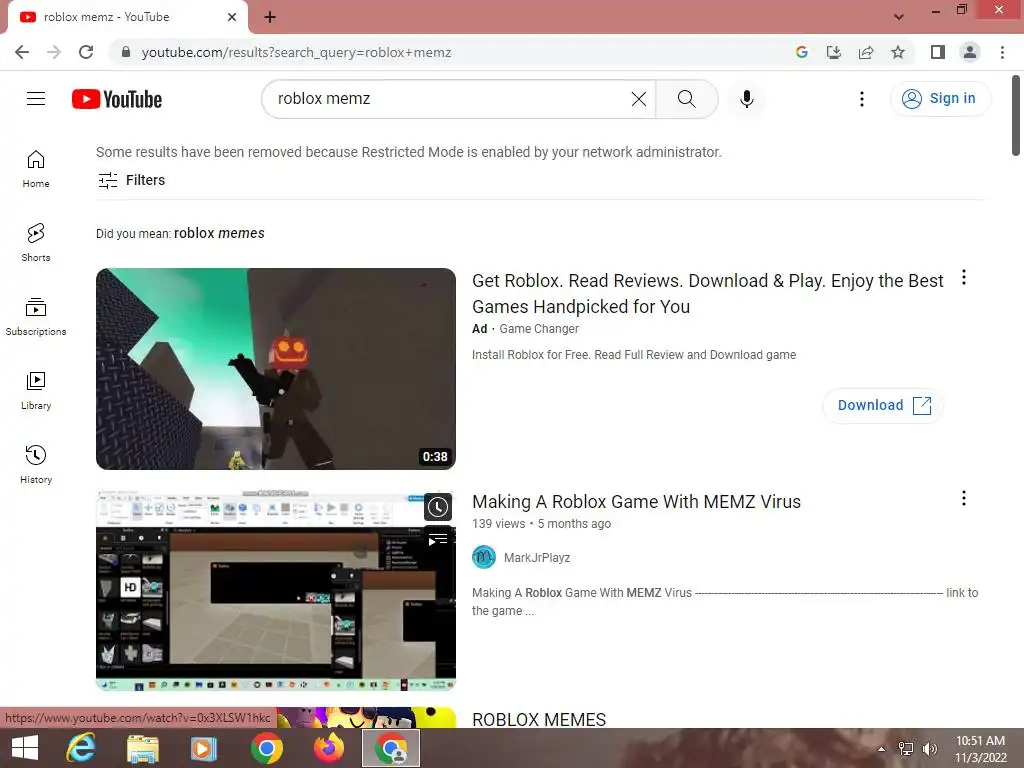Share this page from the address bar
The width and height of the screenshot is (1024, 768).
pyautogui.click(x=866, y=52)
